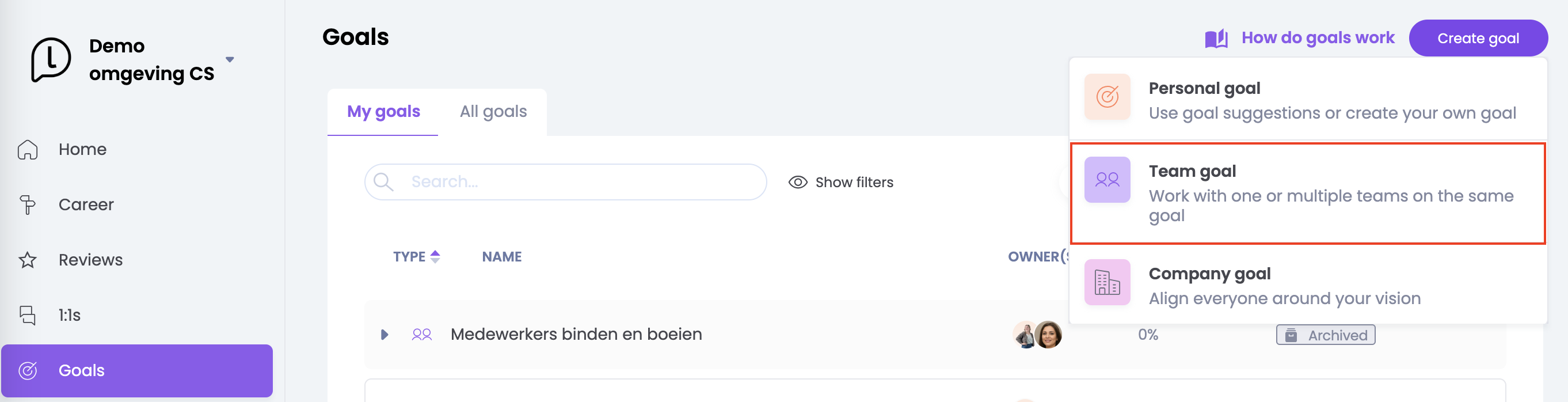Viewport: 1568px width, 402px height.
Task: Click the owner avatars on the goal row
Action: pos(1037,335)
